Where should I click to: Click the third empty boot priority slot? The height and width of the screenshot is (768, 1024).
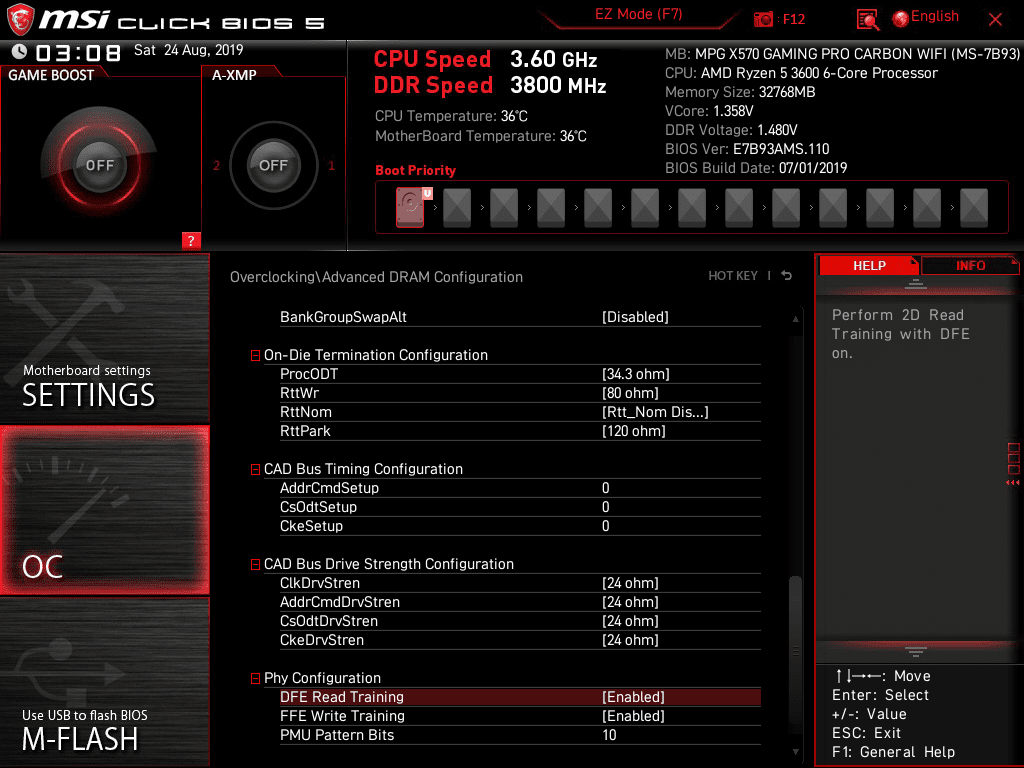pyautogui.click(x=551, y=208)
